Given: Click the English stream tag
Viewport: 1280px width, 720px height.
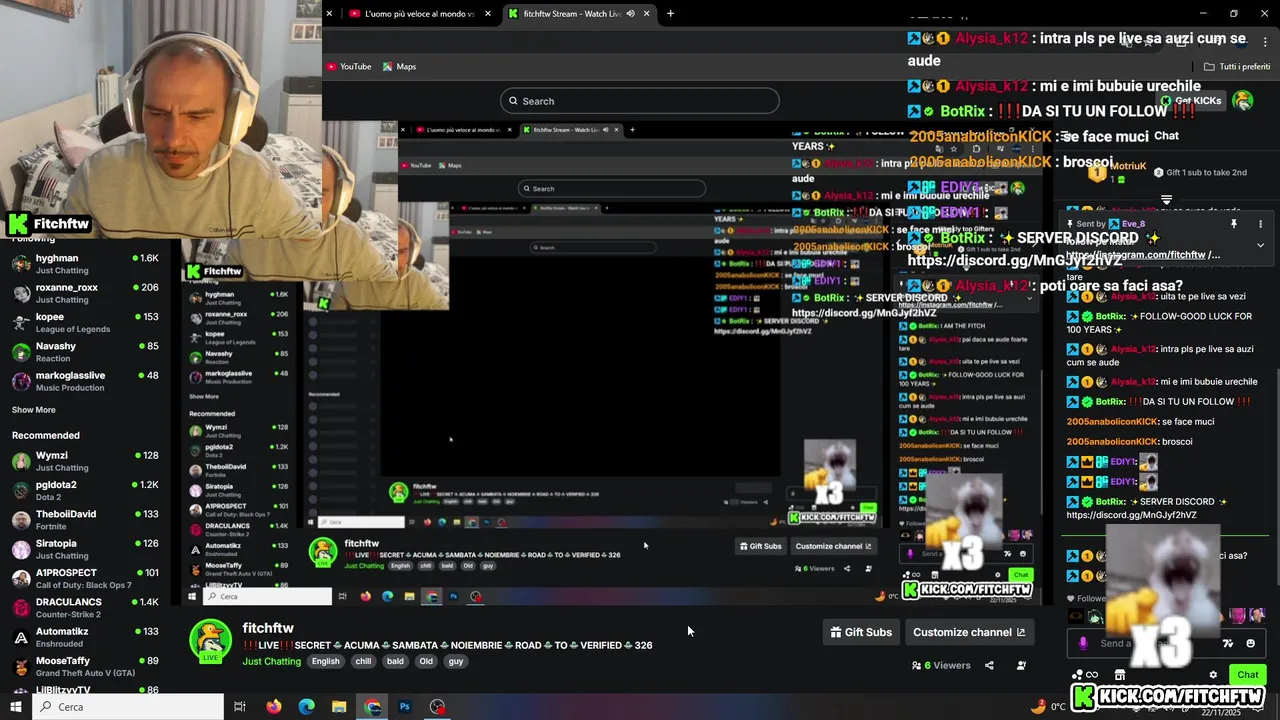Looking at the screenshot, I should (325, 661).
